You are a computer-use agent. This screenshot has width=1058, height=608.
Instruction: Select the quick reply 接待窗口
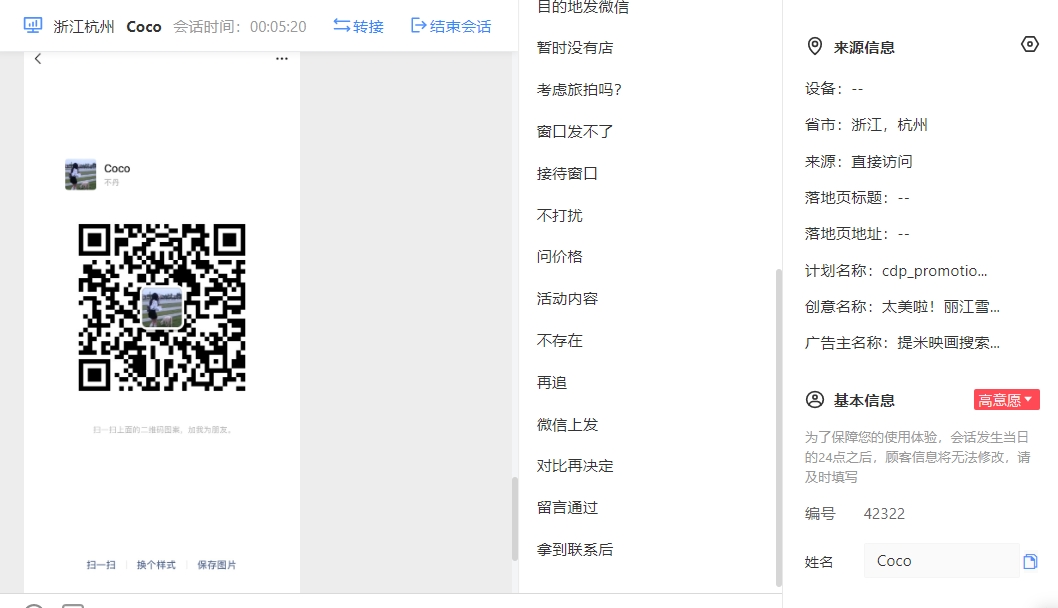click(567, 173)
